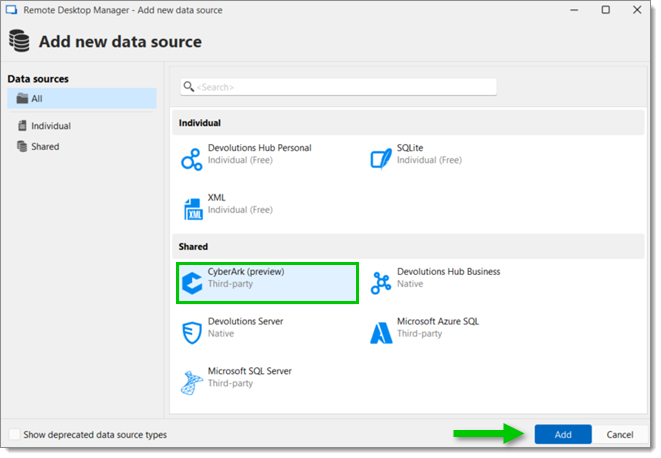Click the Devolutions Hub Business icon
Screen dimensions: 661x458
tap(381, 283)
